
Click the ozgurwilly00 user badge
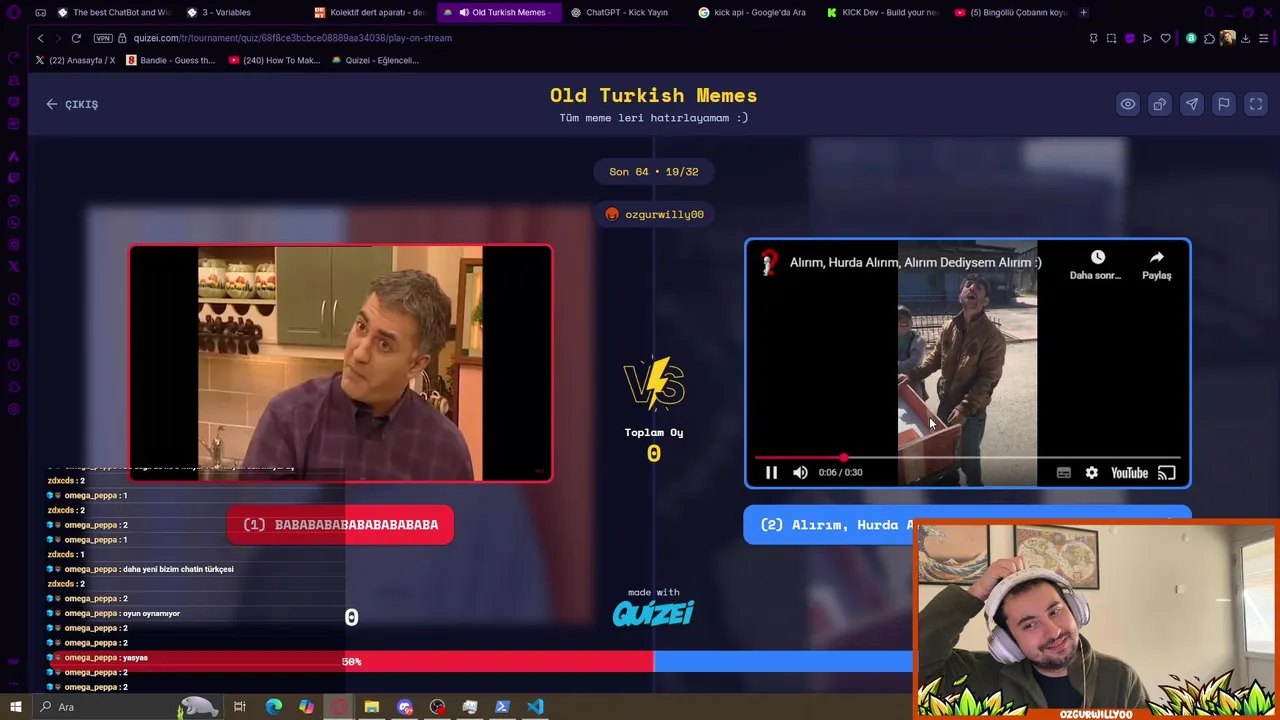(654, 214)
